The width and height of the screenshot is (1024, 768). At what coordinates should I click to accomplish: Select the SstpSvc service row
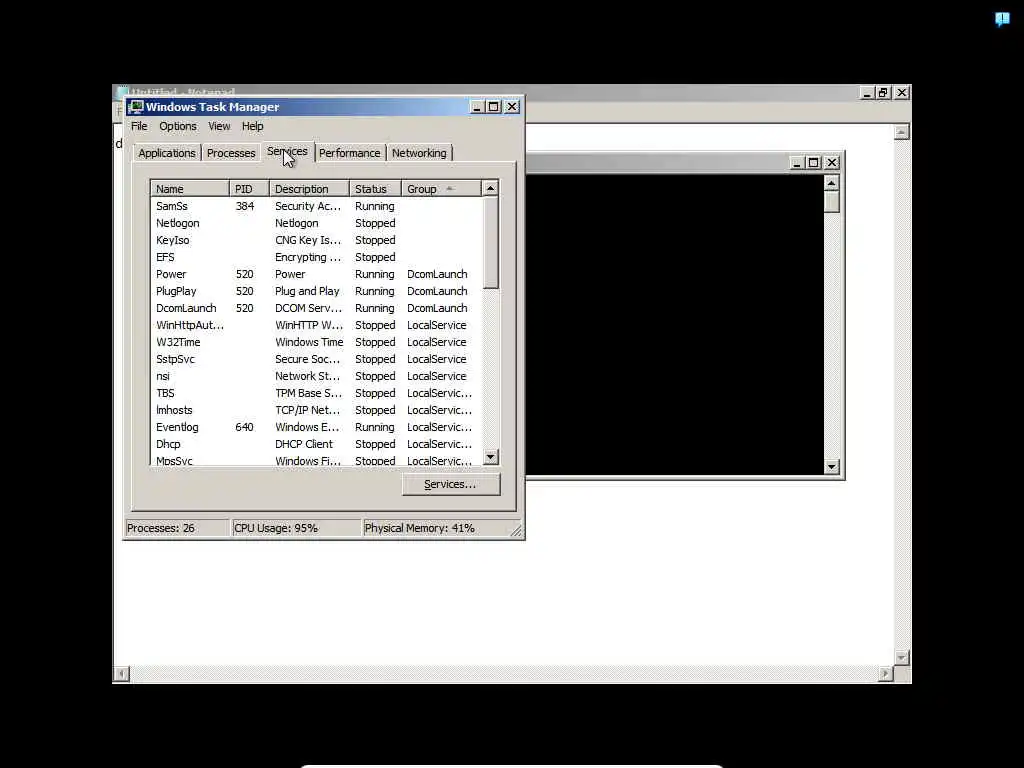coord(316,359)
